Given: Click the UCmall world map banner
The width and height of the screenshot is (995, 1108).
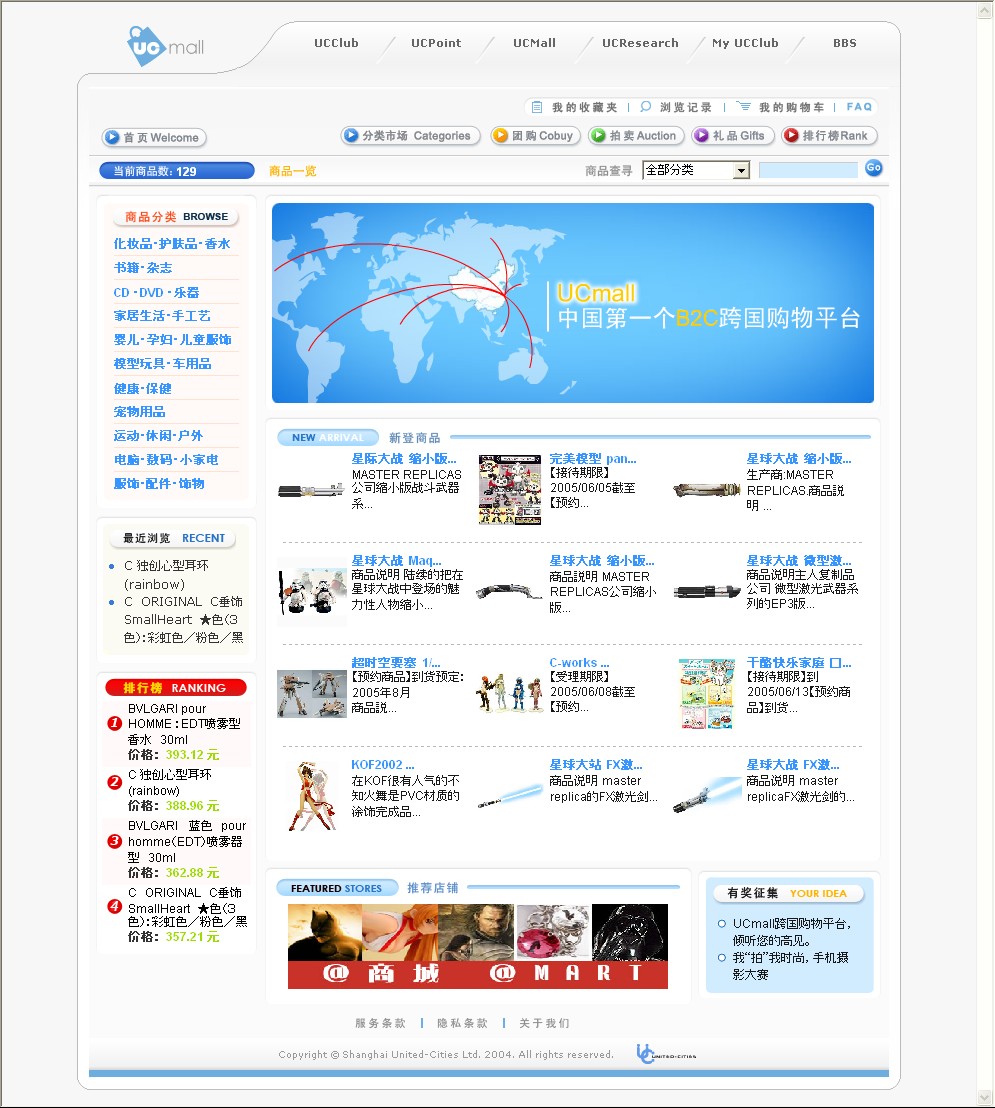Looking at the screenshot, I should 572,303.
